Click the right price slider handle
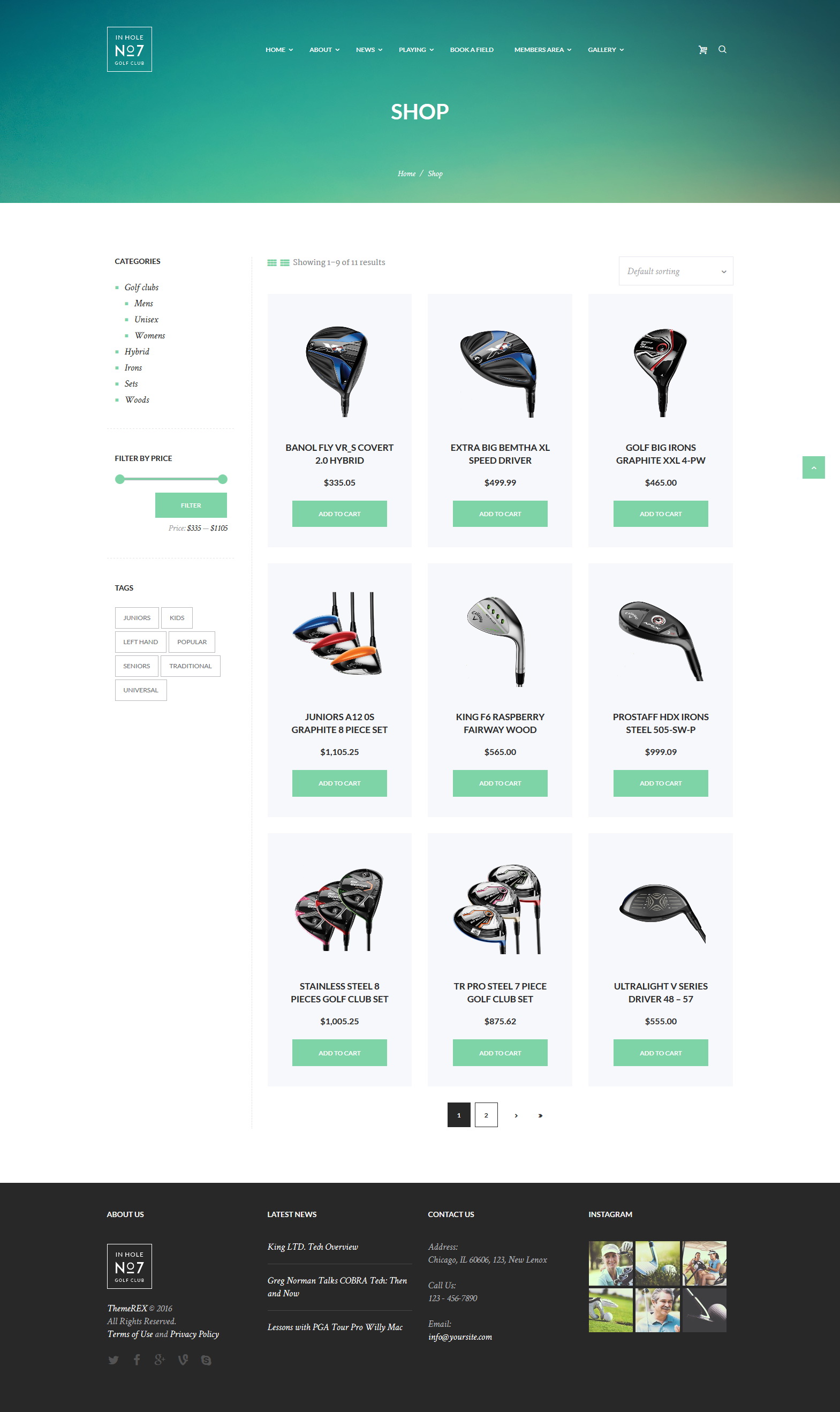 coord(223,480)
